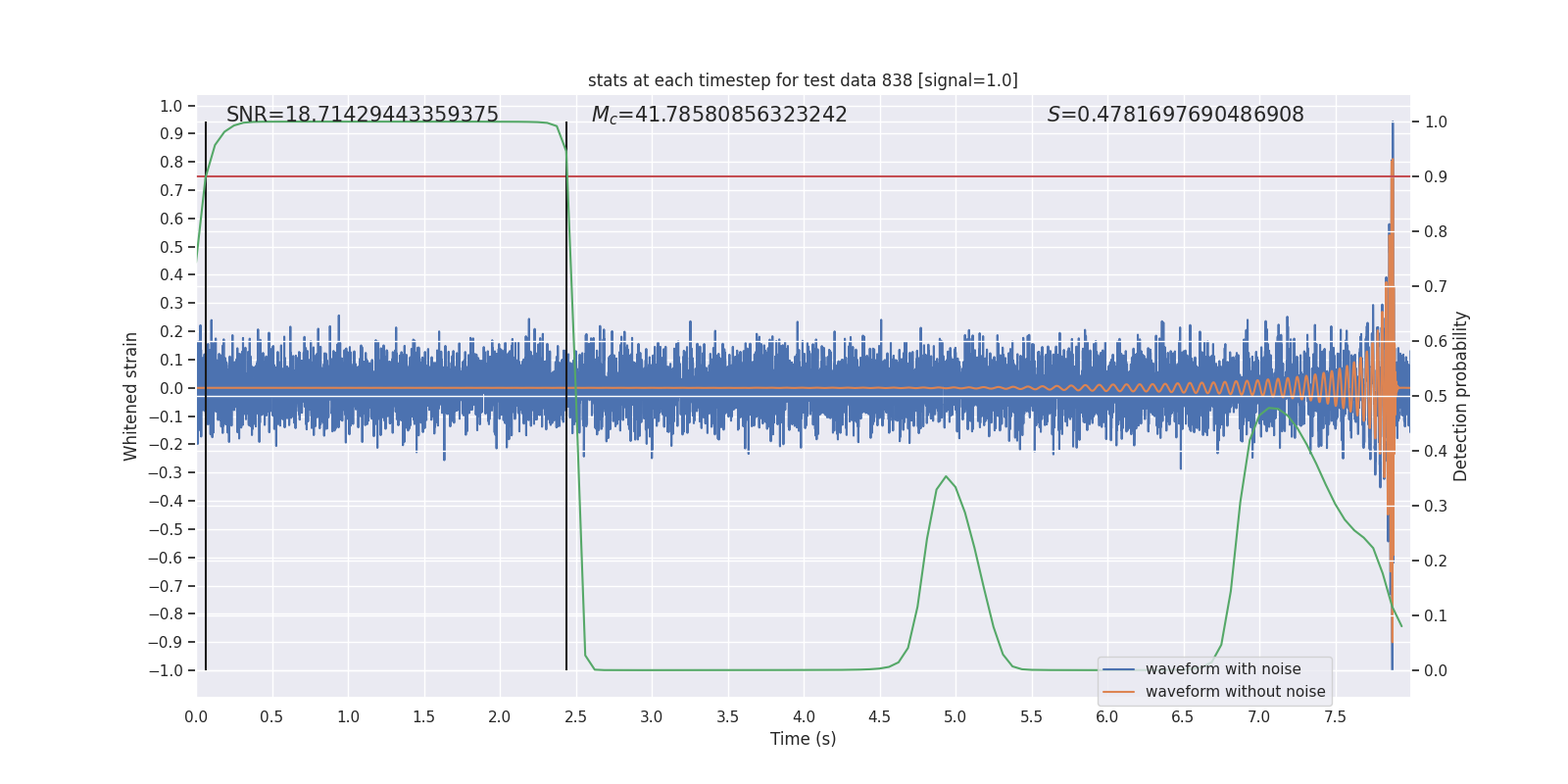This screenshot has height=784, width=1568.
Task: Click the 'Detection probability' axis label
Action: click(1461, 396)
